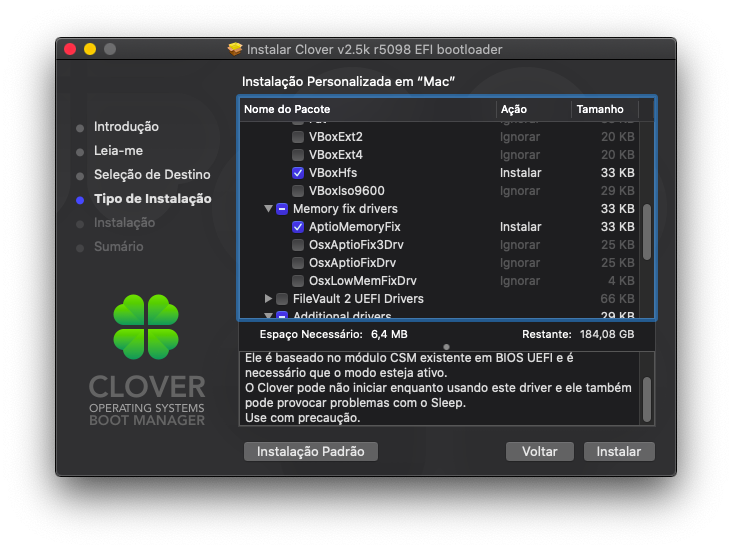Click the green Clover leaf logo
Screen dimensions: 732x550
[x=146, y=327]
